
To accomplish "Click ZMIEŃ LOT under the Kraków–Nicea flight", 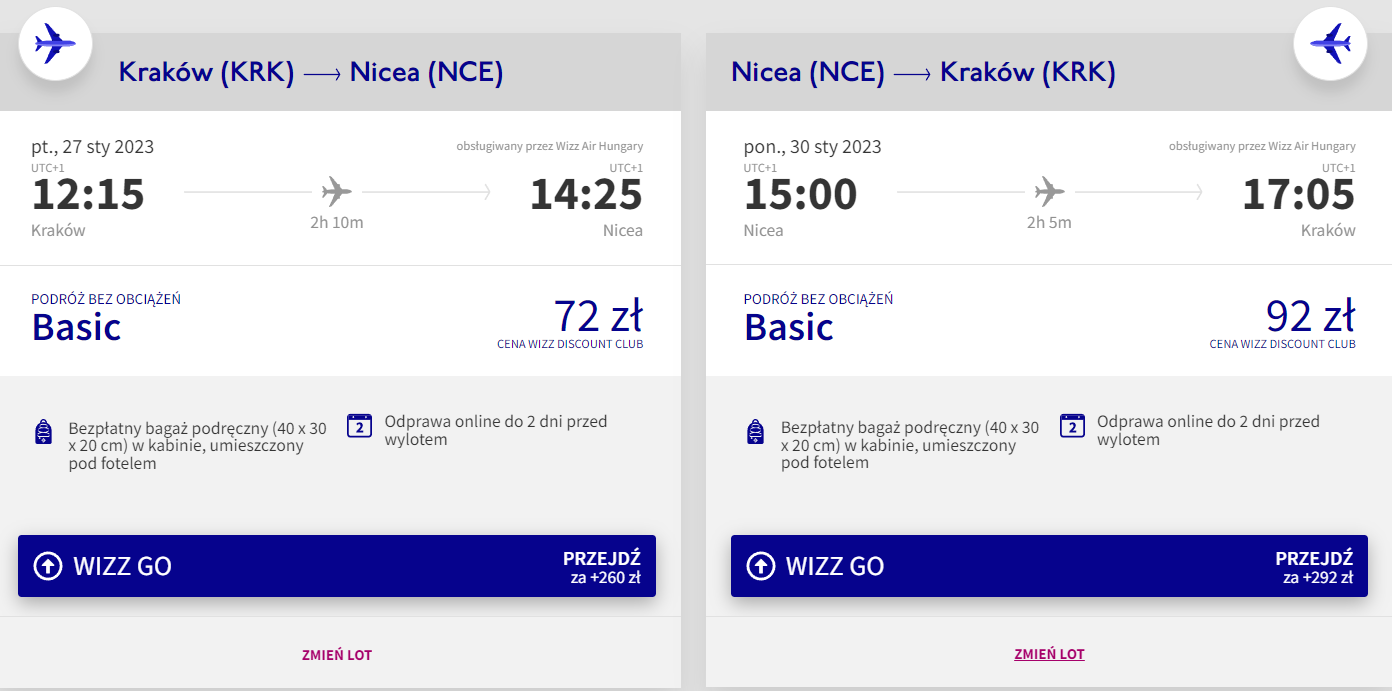I will pyautogui.click(x=337, y=655).
